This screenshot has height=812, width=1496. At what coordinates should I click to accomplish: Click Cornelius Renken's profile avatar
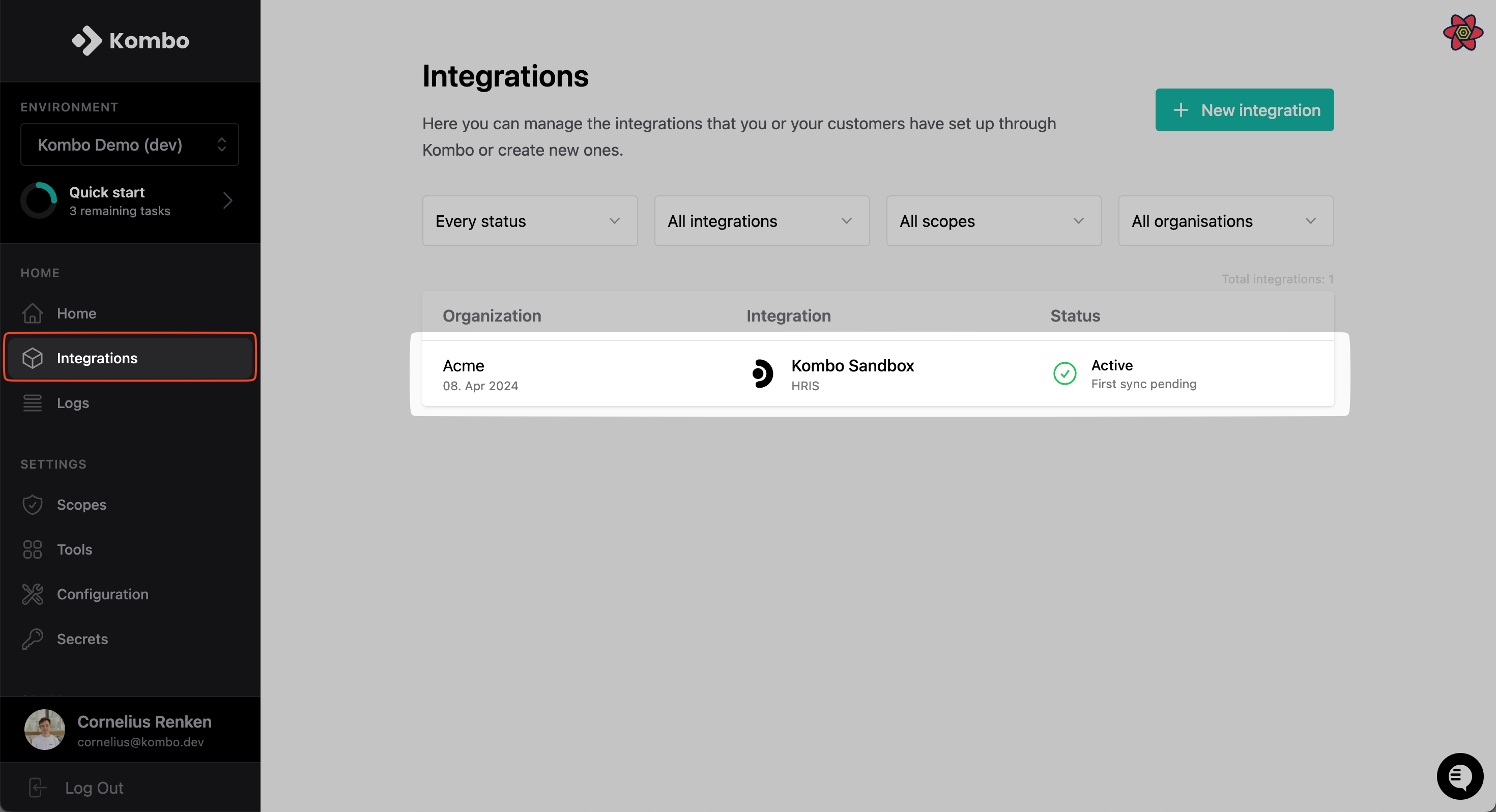(45, 730)
